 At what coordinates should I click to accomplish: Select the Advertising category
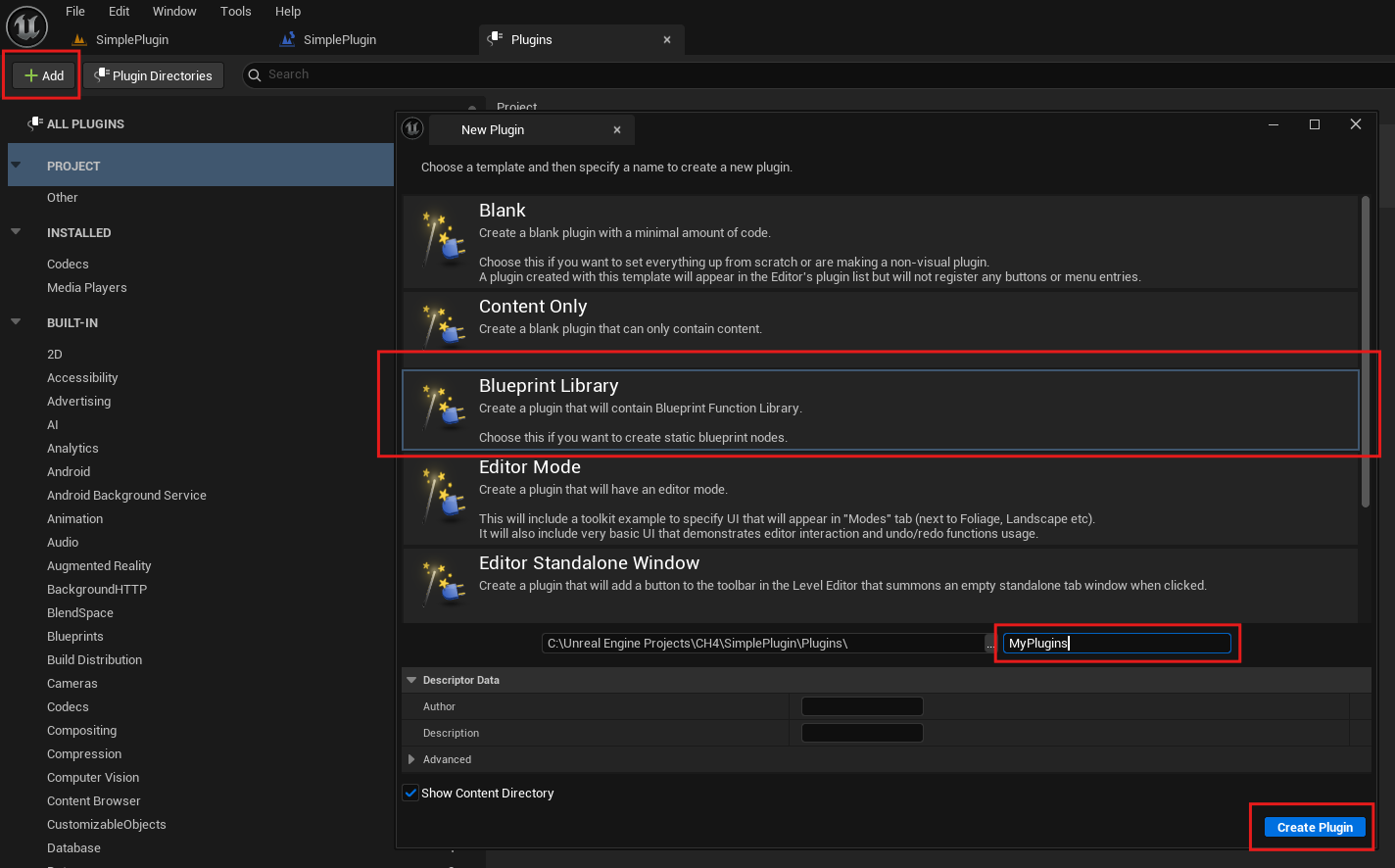coord(78,401)
